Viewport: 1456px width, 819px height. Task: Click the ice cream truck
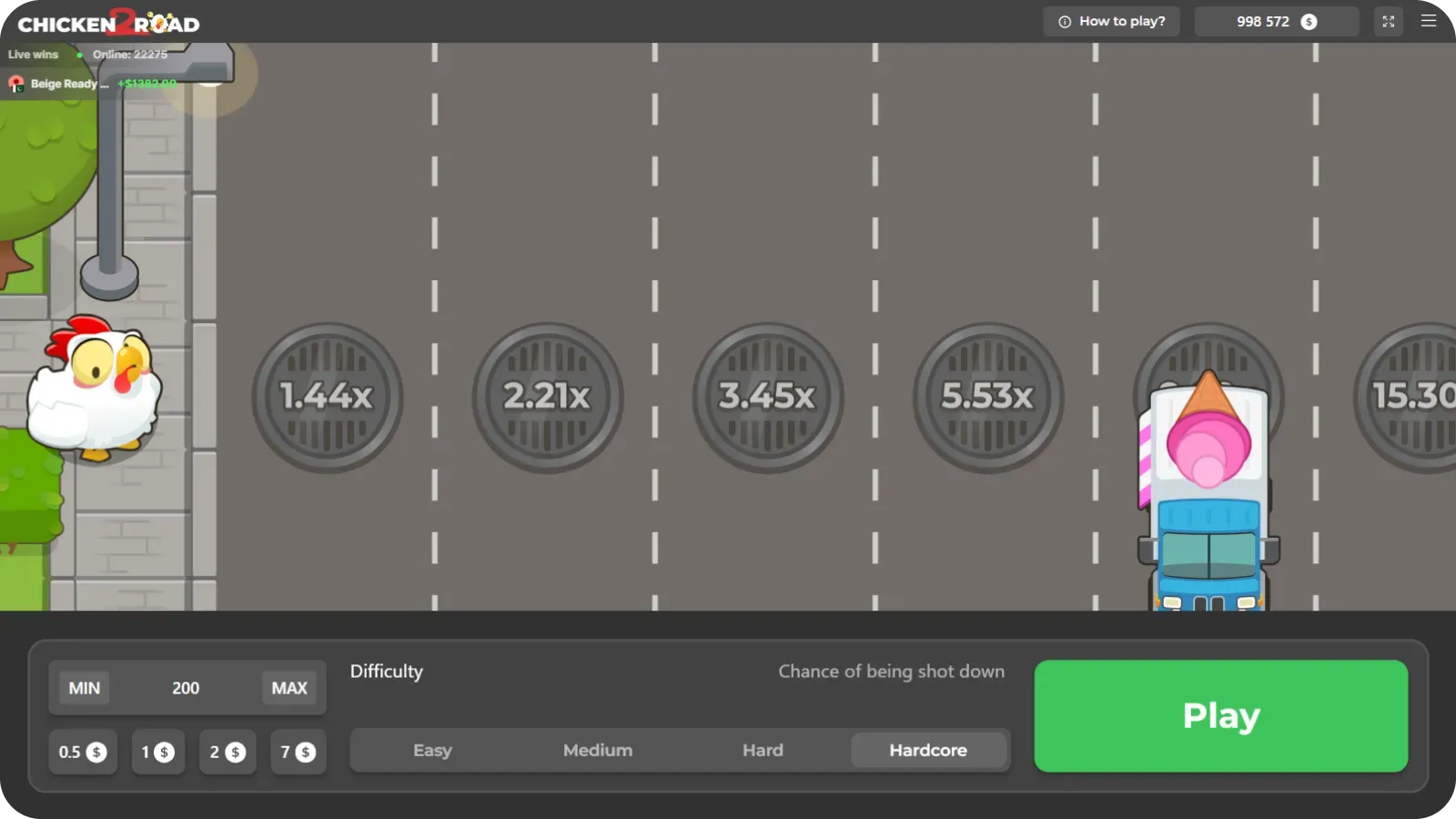click(x=1208, y=496)
